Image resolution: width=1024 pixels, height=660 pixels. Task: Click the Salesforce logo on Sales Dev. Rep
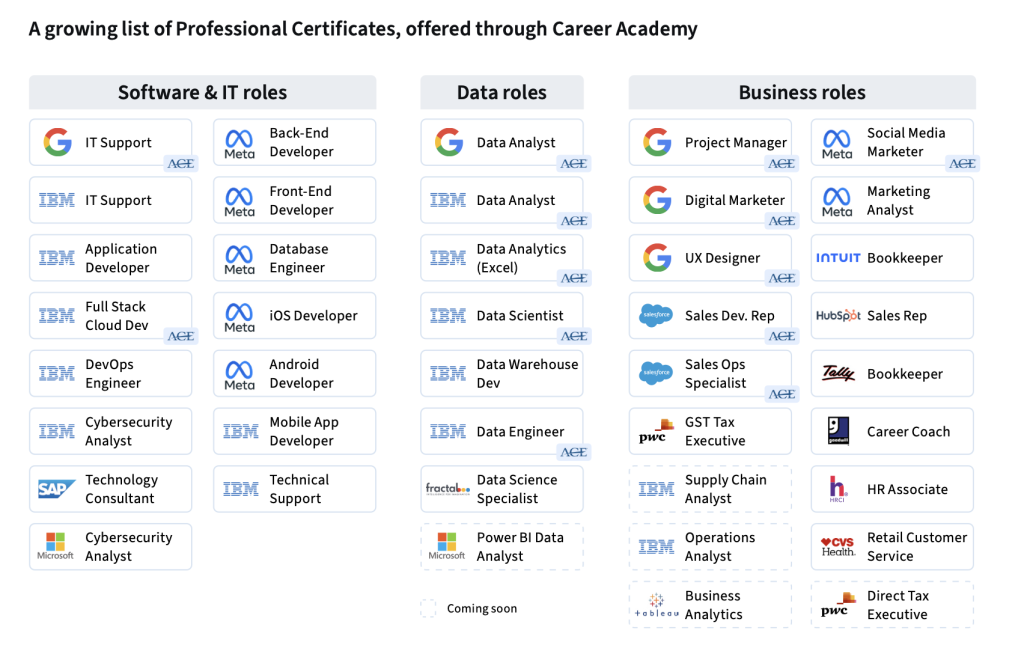click(x=657, y=315)
